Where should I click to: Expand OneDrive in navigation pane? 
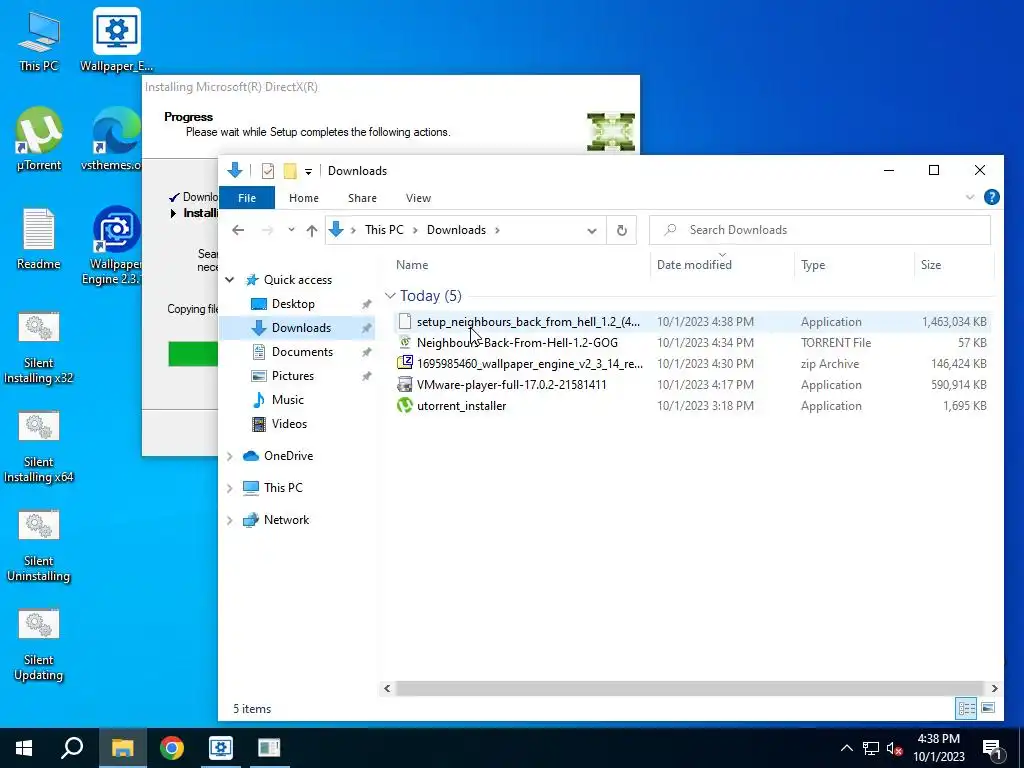pyautogui.click(x=230, y=456)
